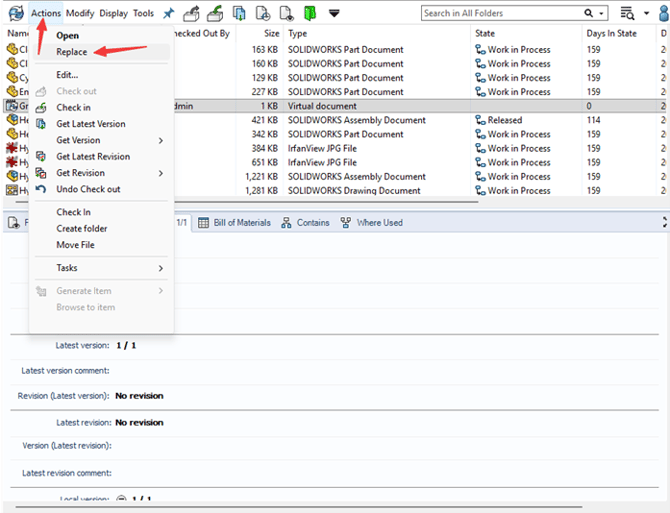Viewport: 670px width, 513px height.
Task: Click the Change State toolbar icon
Action: (x=262, y=13)
